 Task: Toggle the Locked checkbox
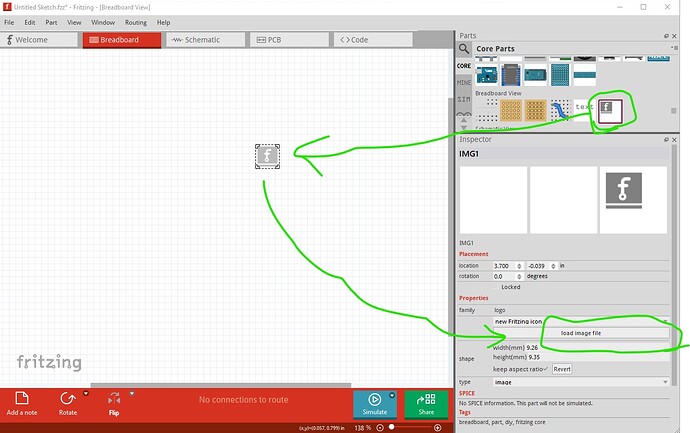coord(496,287)
